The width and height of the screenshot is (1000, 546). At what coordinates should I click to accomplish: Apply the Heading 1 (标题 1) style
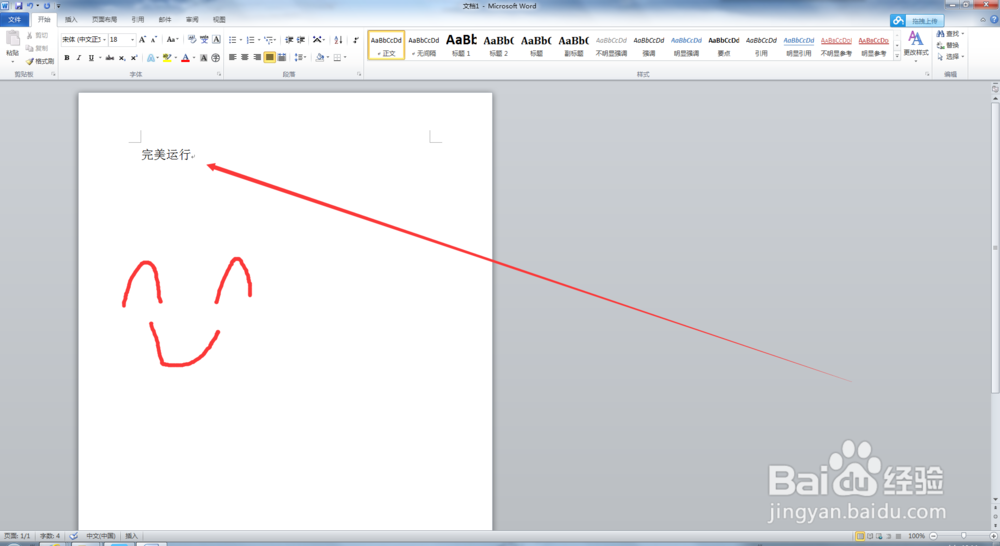coord(461,45)
